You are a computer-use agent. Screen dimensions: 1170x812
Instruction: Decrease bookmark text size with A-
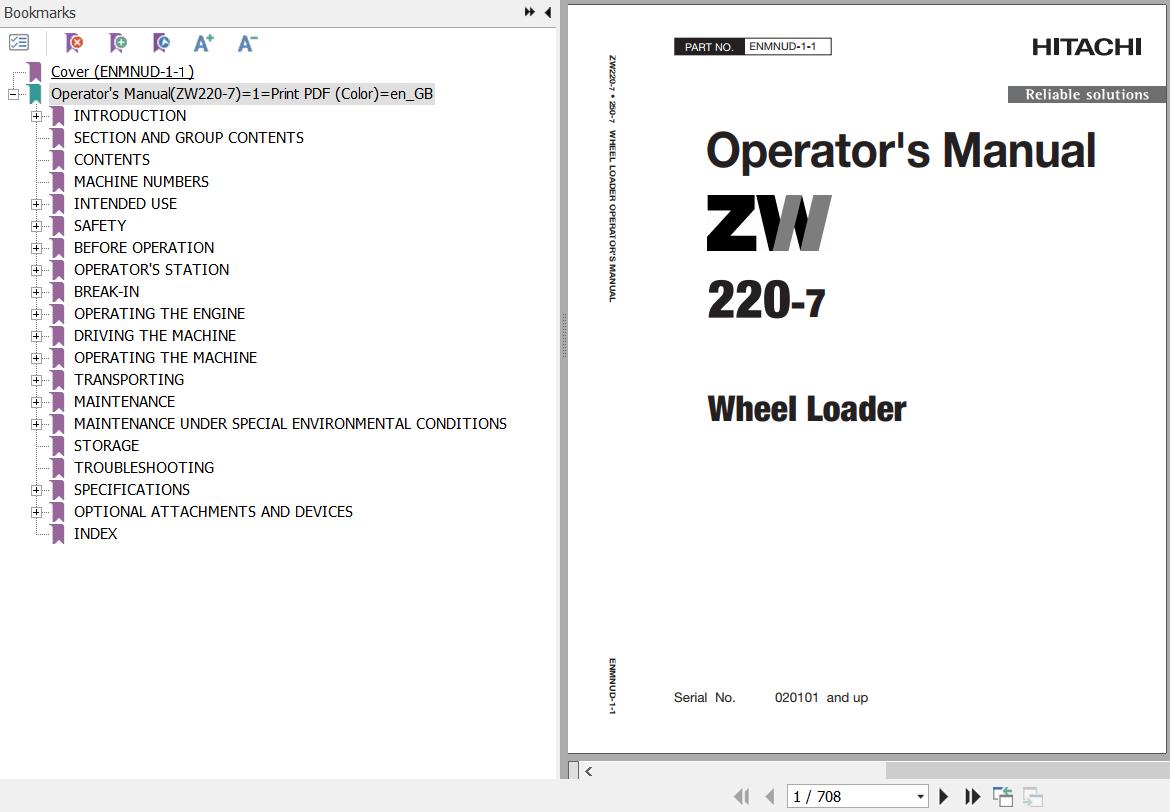pyautogui.click(x=247, y=43)
